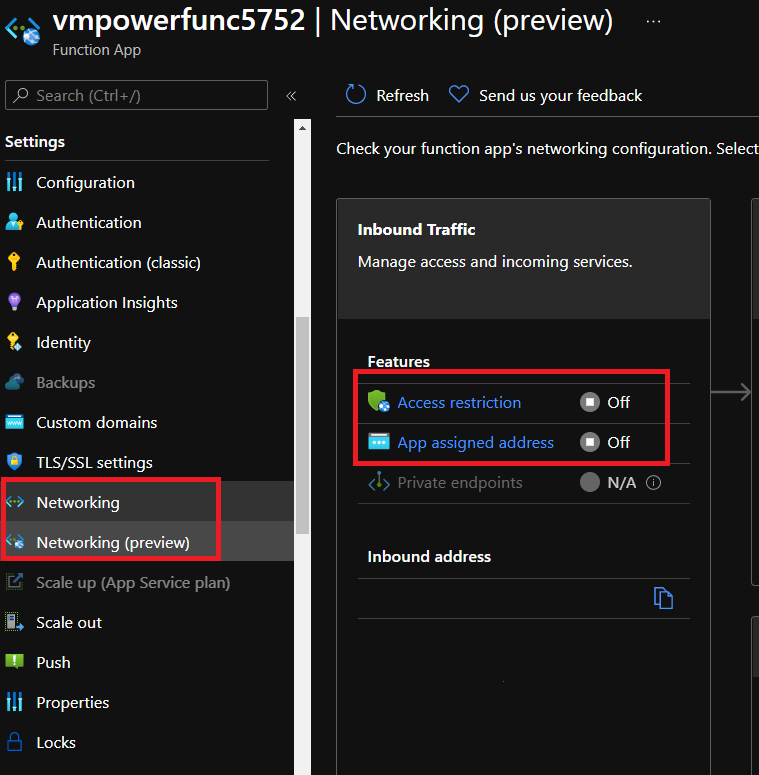Viewport: 759px width, 775px height.
Task: Click the sidebar scroll up arrow
Action: click(x=302, y=129)
